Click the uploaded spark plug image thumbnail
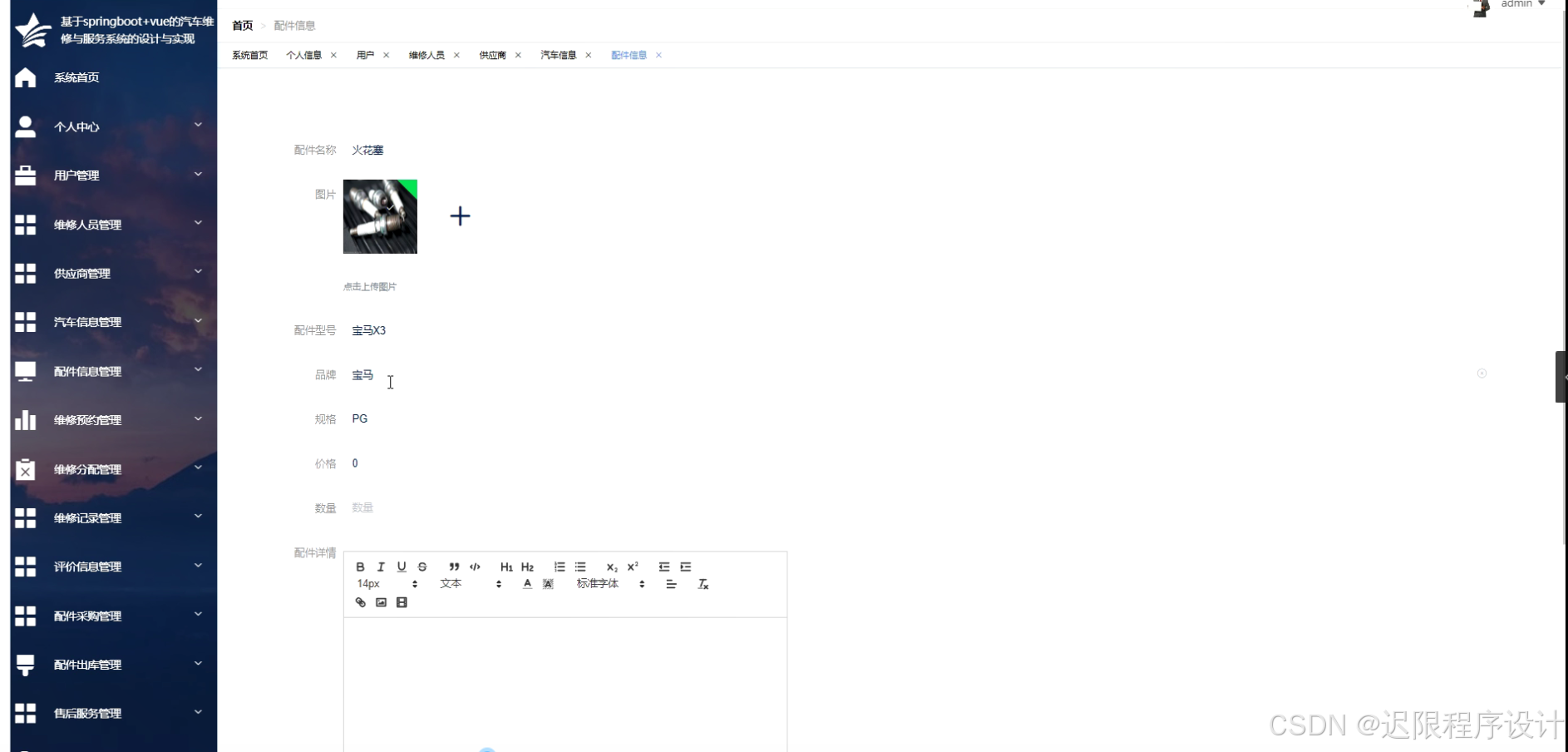This screenshot has width=1568, height=752. click(380, 216)
